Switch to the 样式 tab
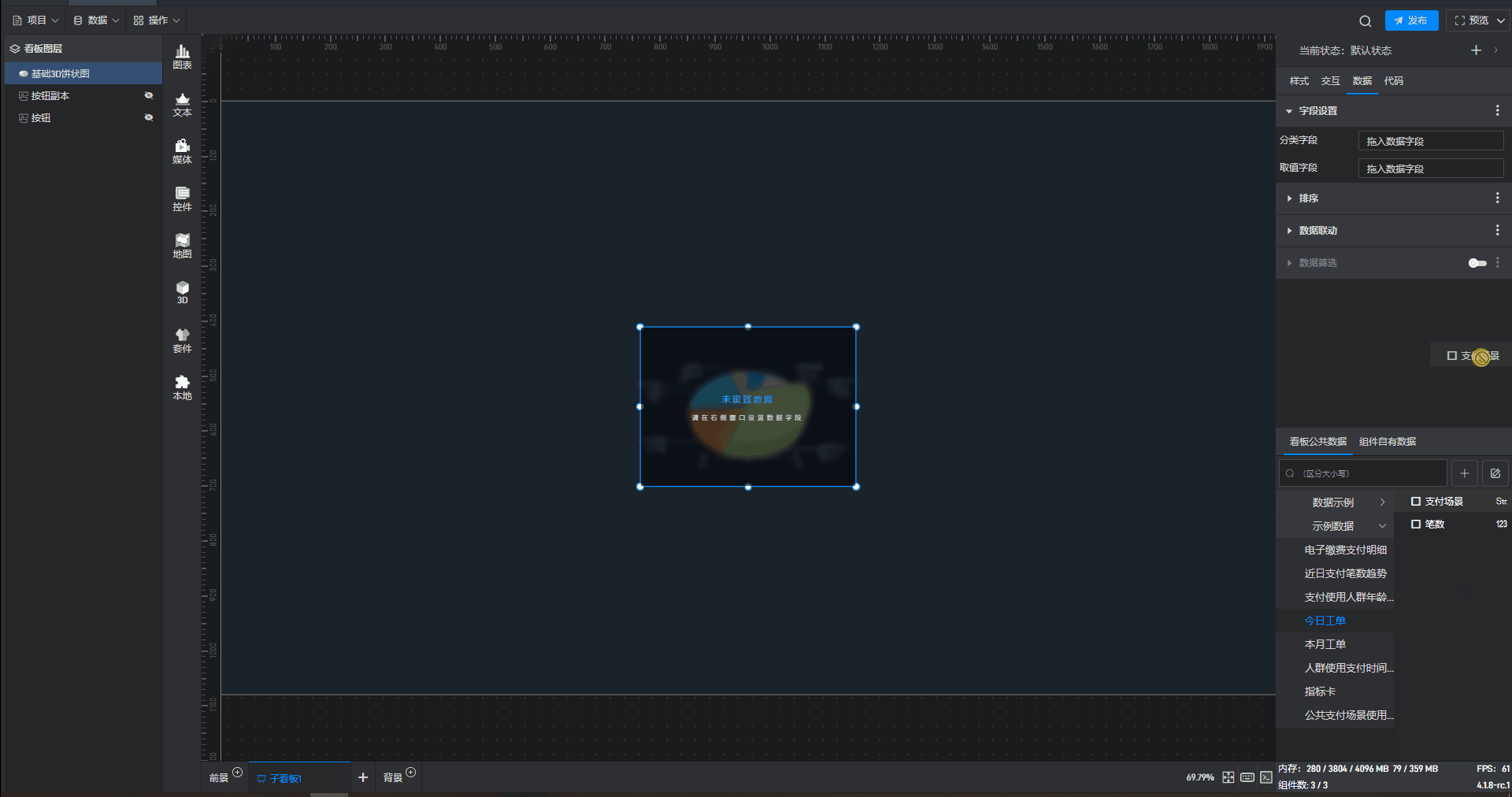 (x=1299, y=81)
